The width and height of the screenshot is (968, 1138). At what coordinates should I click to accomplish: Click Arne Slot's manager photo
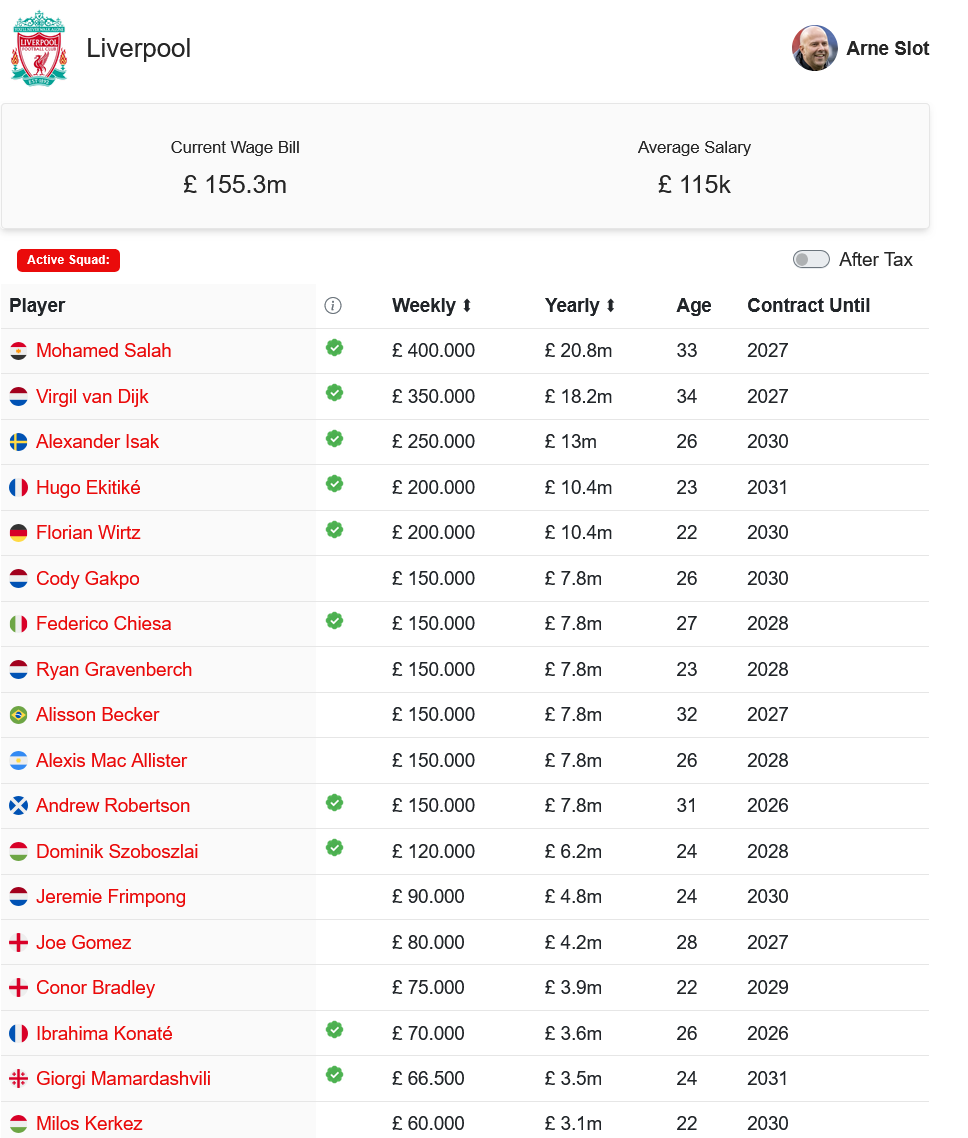click(815, 48)
